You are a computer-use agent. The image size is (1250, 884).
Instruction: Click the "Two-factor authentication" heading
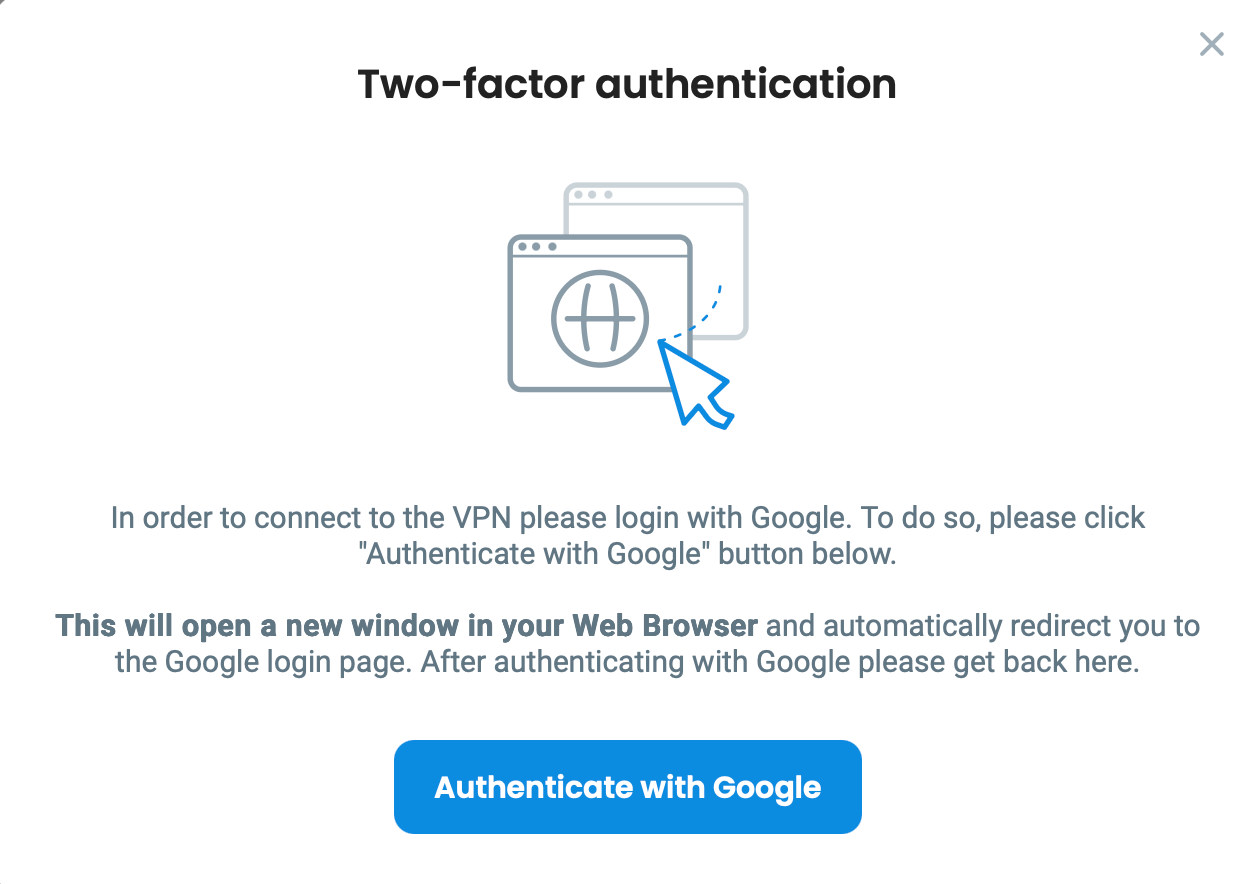[626, 84]
